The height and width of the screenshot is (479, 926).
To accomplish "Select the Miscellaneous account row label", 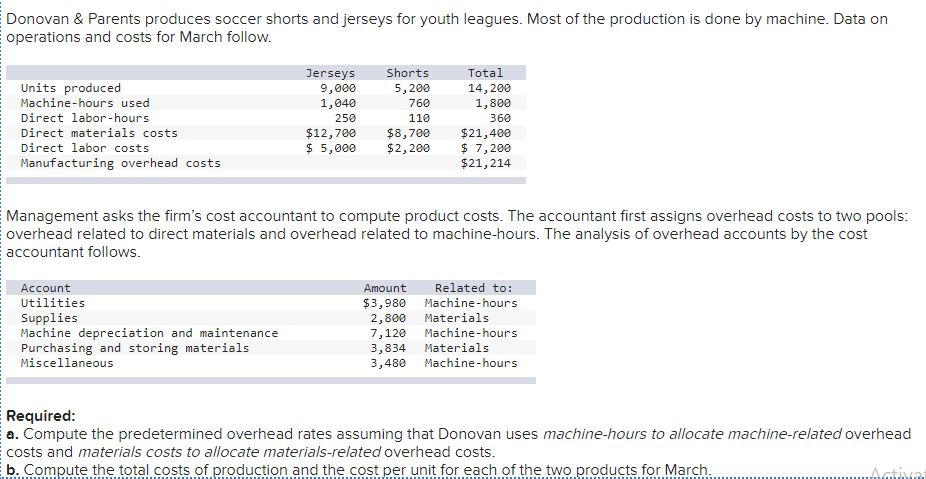I will pos(67,363).
